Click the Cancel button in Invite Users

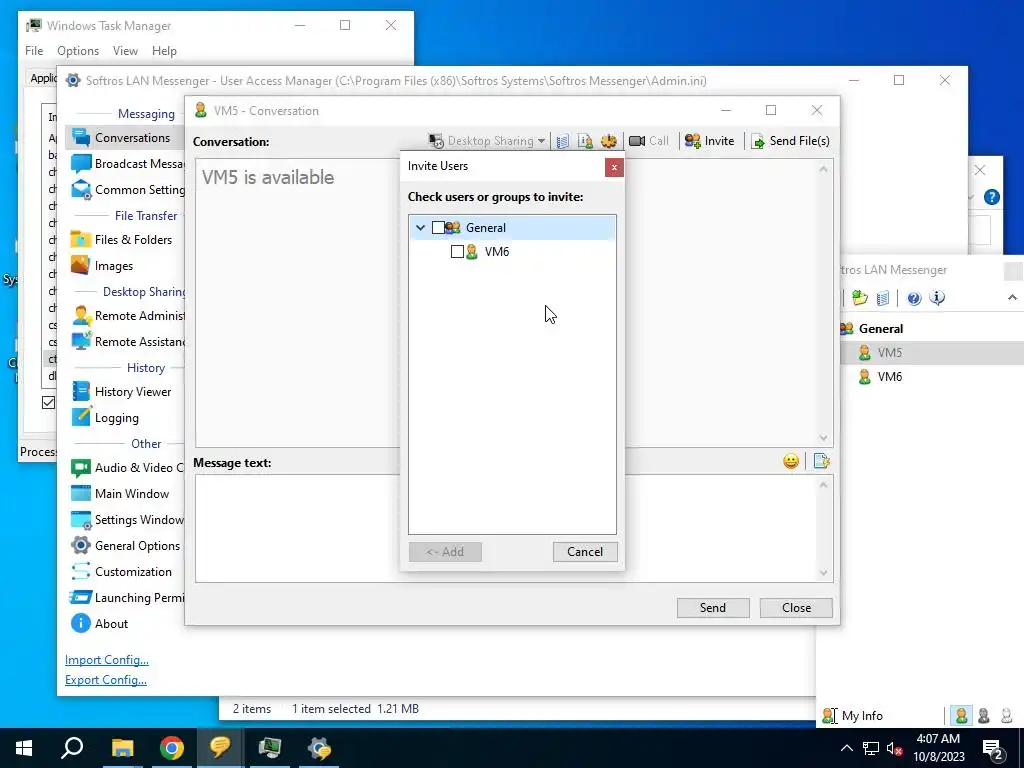584,552
